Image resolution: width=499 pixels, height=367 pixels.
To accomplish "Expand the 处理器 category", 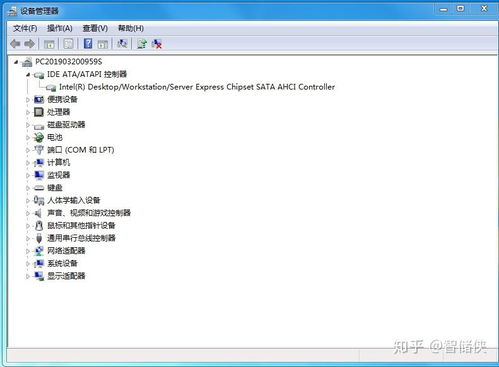I will (x=28, y=112).
